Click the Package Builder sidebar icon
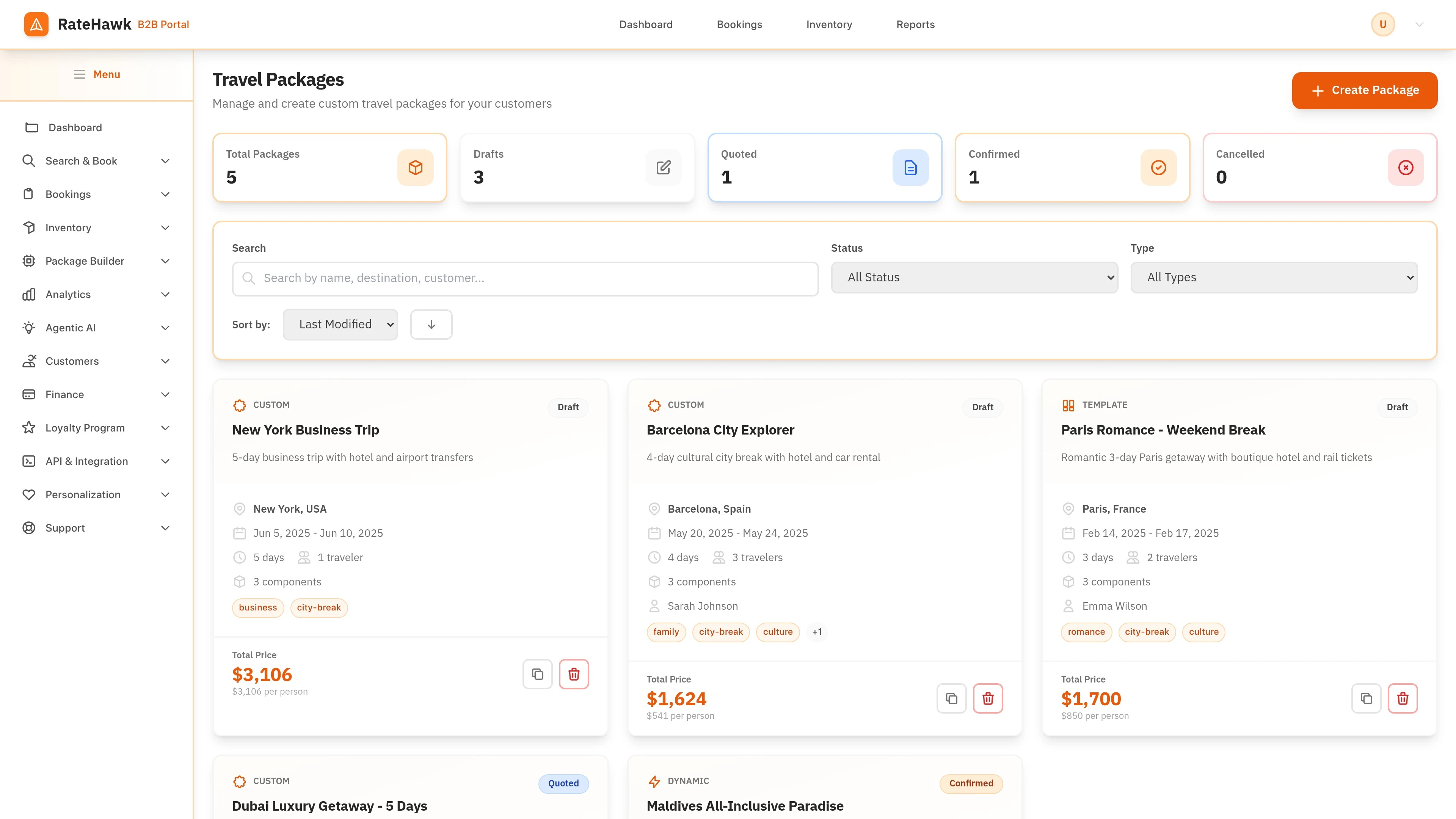This screenshot has height=819, width=1456. [30, 260]
